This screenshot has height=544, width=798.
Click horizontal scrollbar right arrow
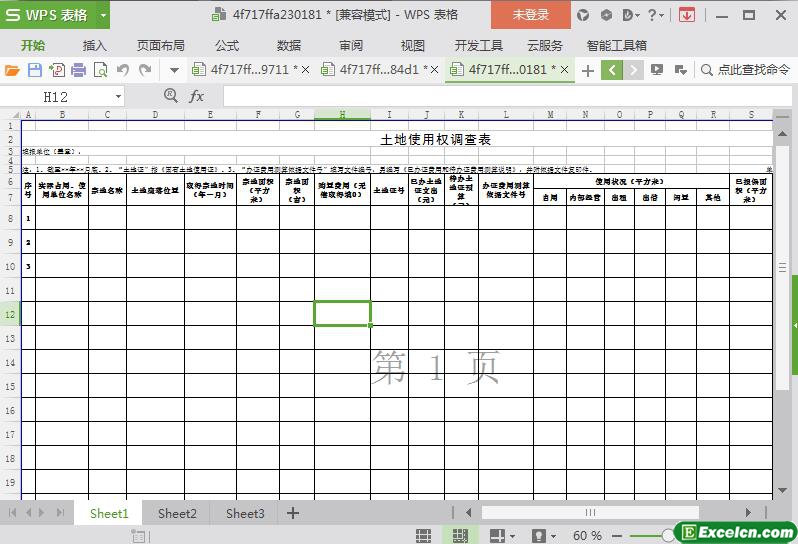748,512
